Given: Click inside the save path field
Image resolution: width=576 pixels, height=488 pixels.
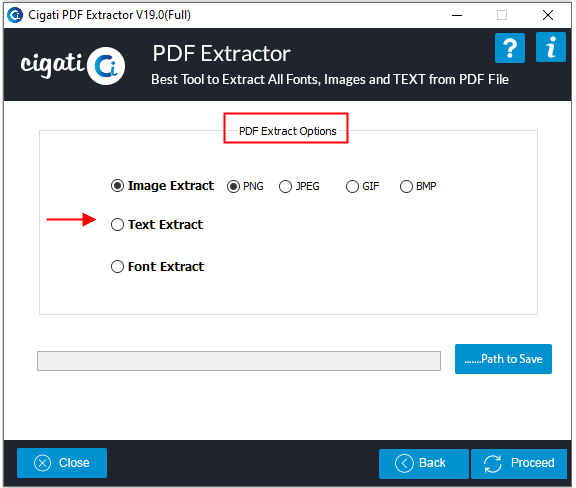Looking at the screenshot, I should point(239,361).
